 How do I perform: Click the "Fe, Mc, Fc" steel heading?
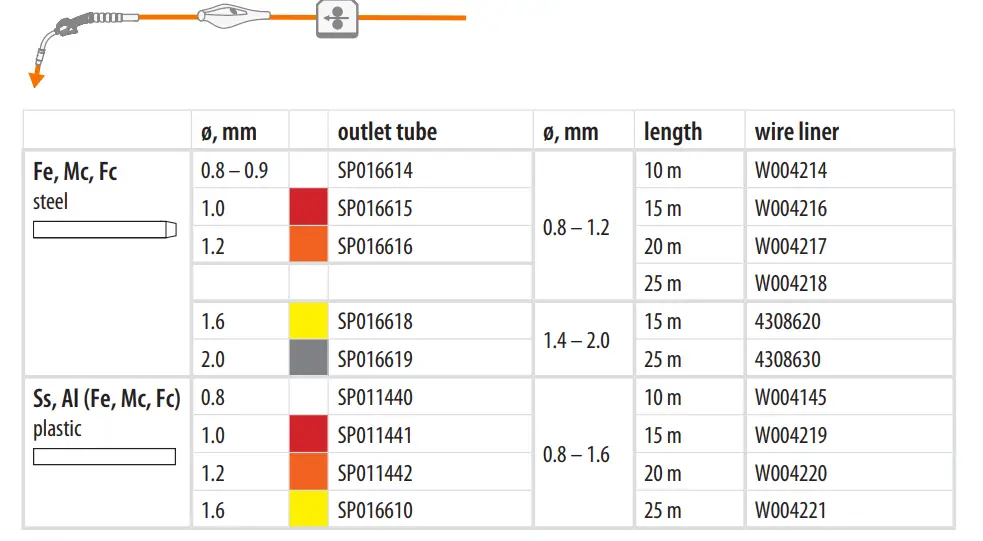pyautogui.click(x=75, y=172)
